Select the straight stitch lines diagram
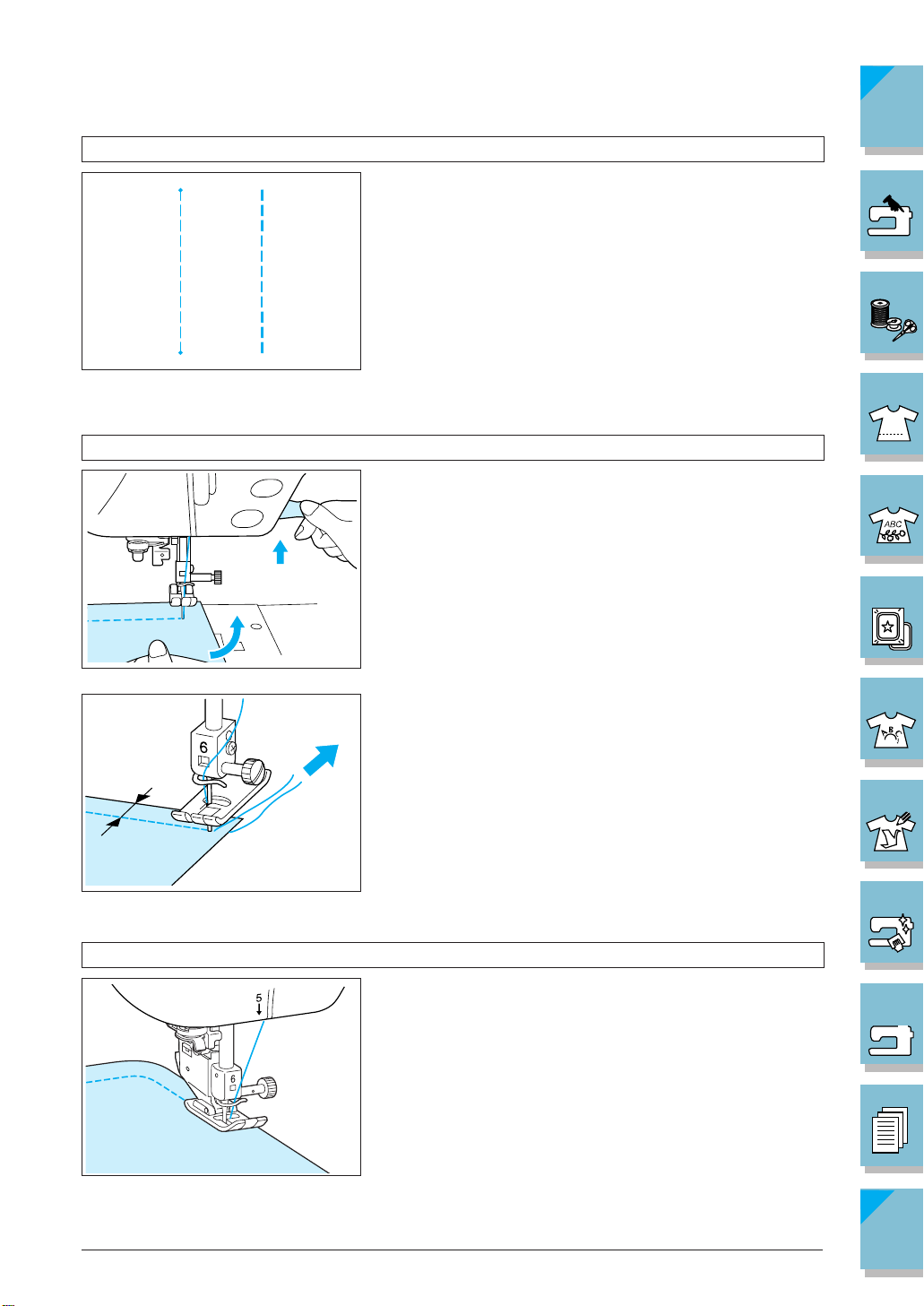The height and width of the screenshot is (1306, 924). pyautogui.click(x=221, y=271)
